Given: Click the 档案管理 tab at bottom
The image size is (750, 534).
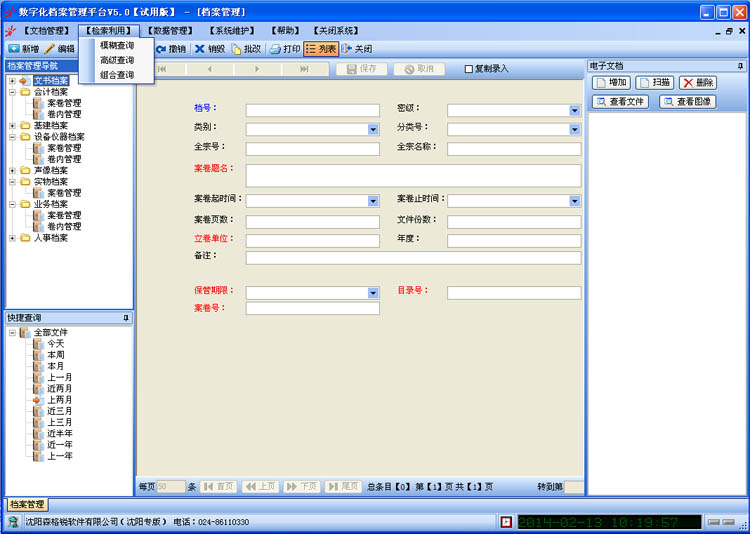Looking at the screenshot, I should point(27,504).
